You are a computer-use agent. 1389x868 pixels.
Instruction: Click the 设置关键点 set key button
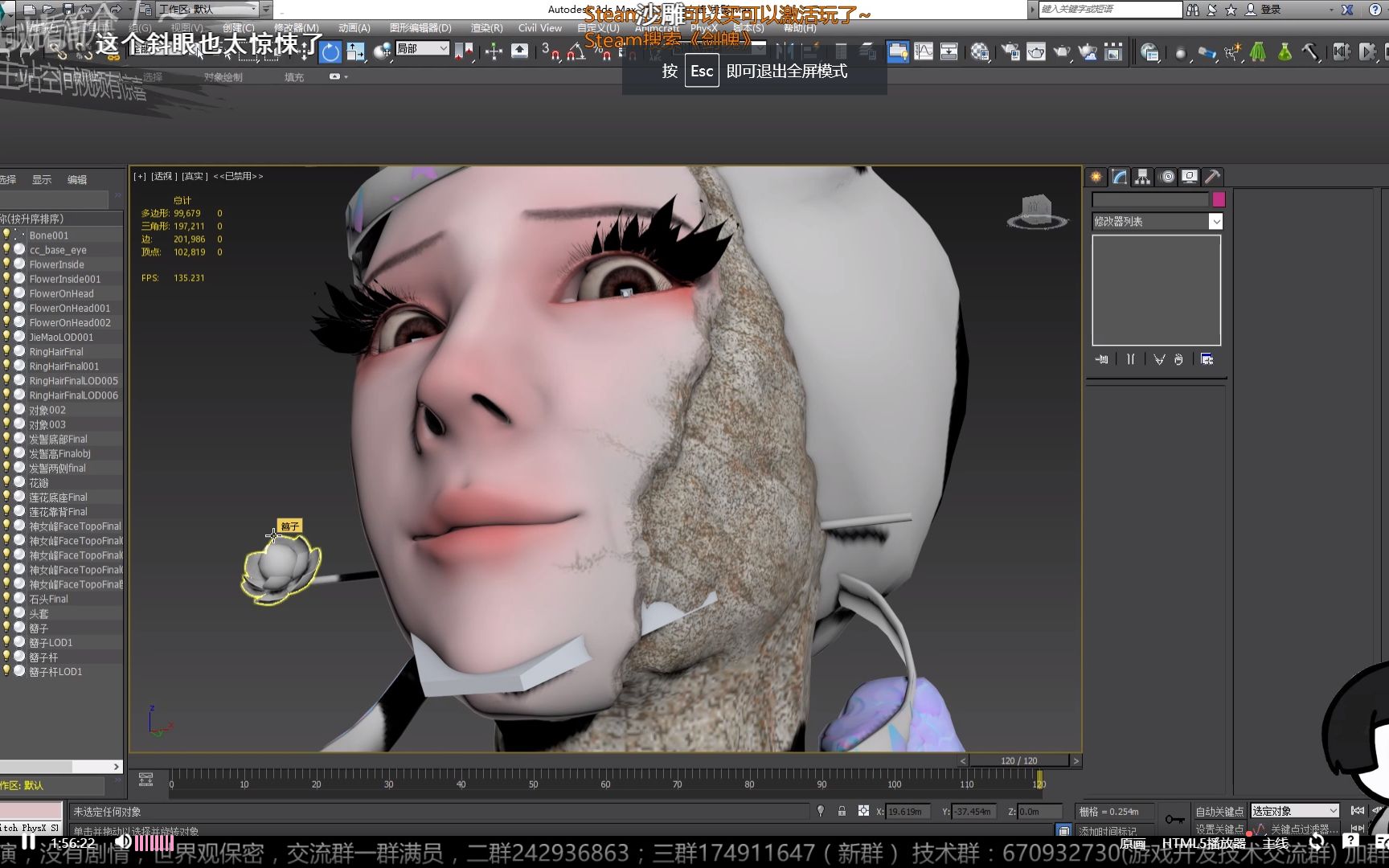point(1219,829)
